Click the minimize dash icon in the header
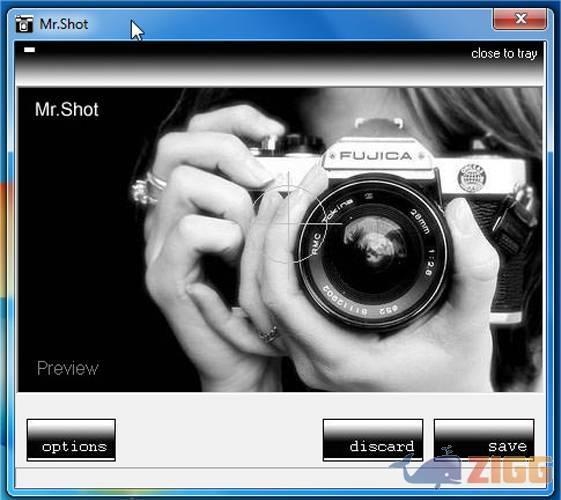This screenshot has height=500, width=561. click(x=29, y=50)
